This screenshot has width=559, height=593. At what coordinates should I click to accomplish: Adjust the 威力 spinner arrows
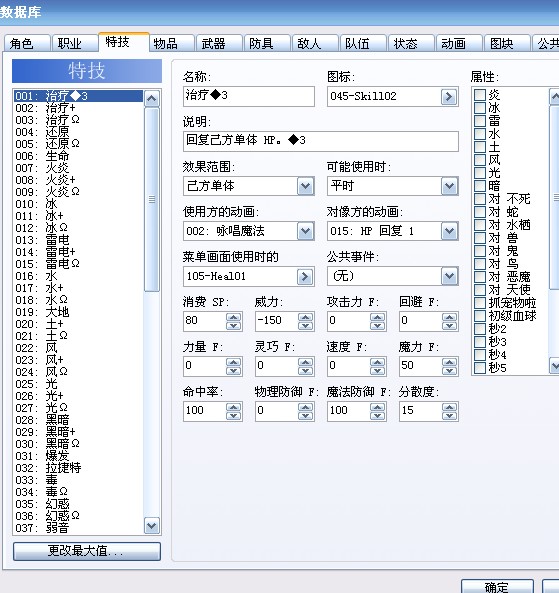coord(306,321)
